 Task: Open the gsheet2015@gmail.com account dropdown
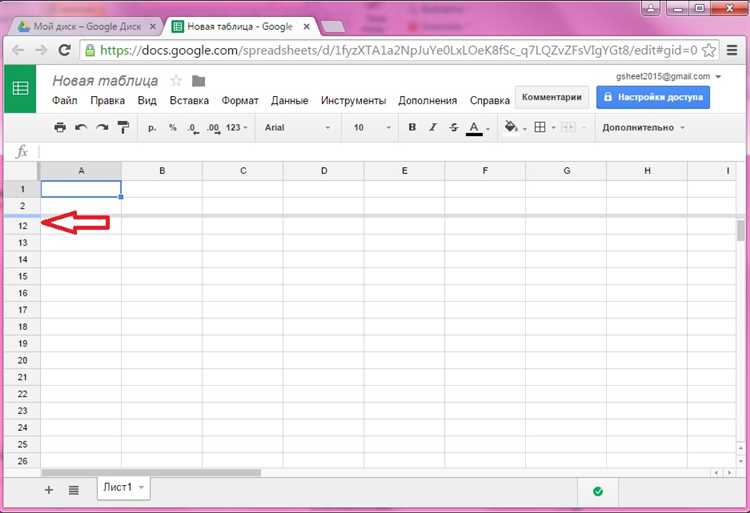[x=668, y=76]
